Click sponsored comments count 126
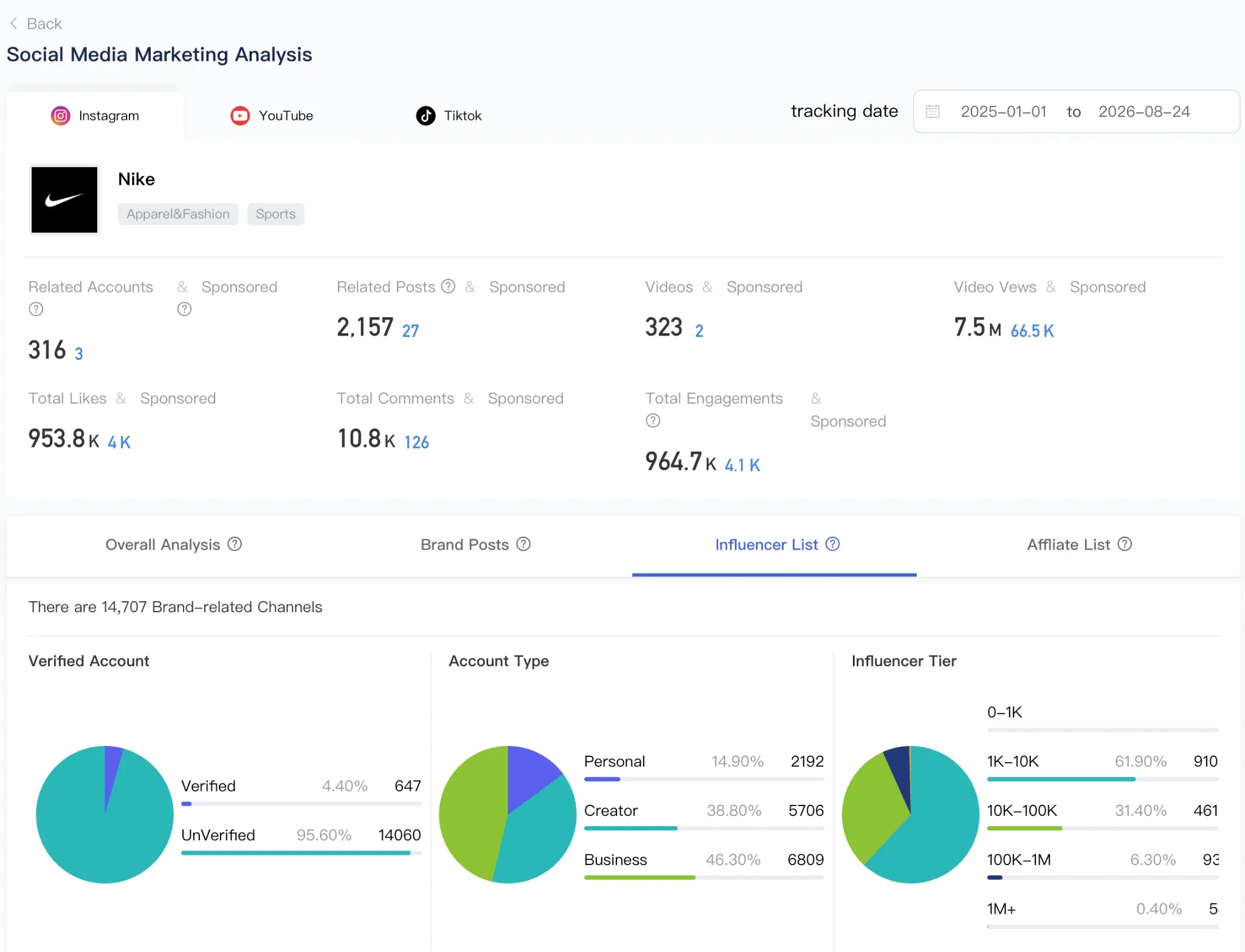The image size is (1245, 952). point(416,443)
